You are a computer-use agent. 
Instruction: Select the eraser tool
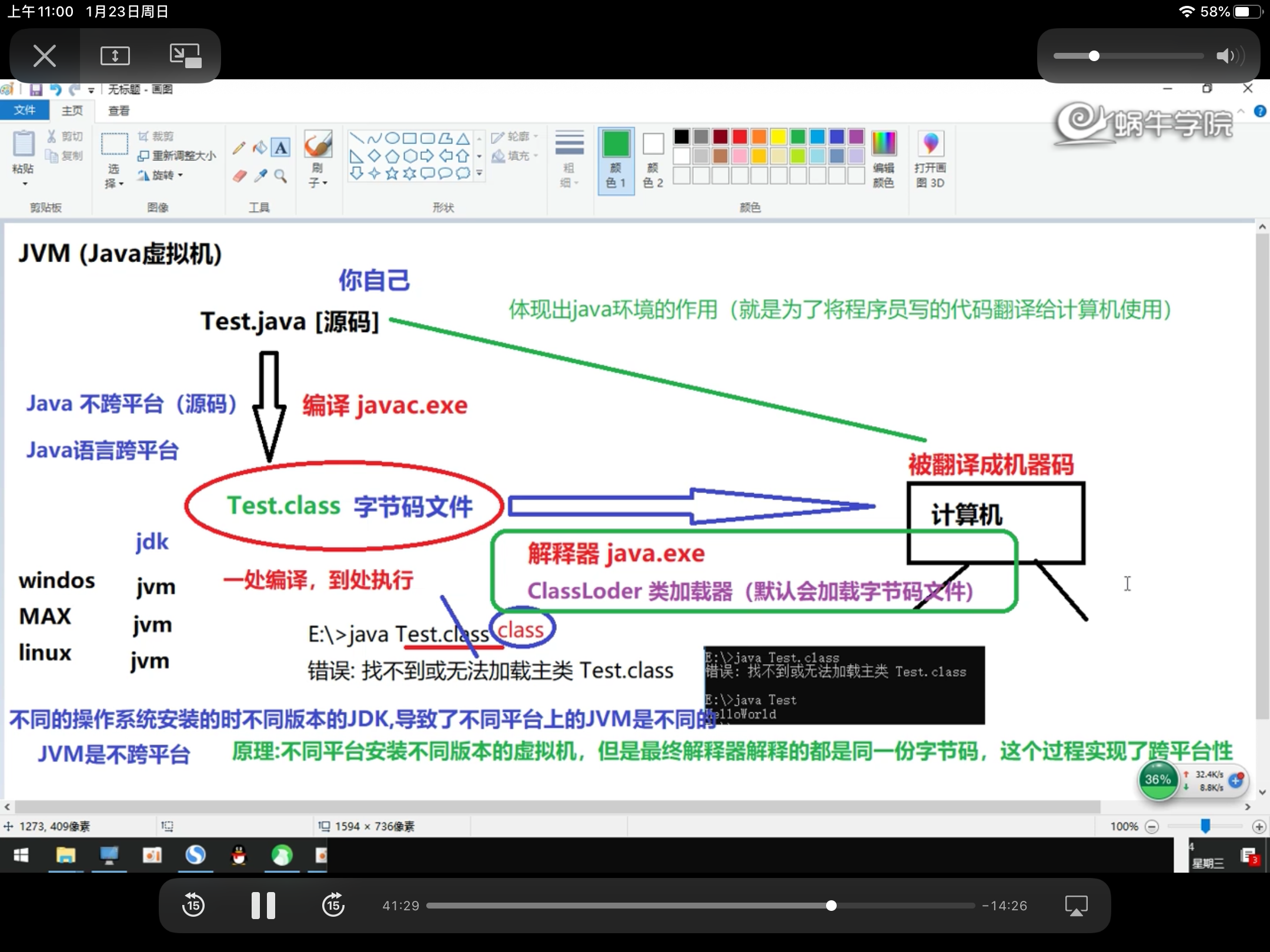[x=239, y=176]
